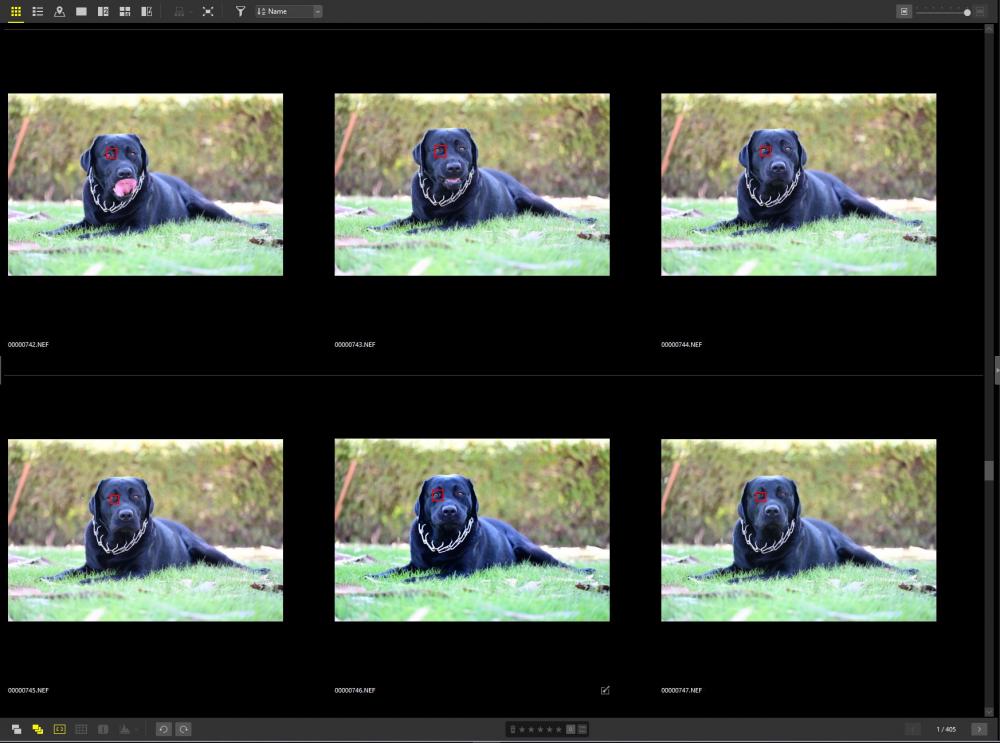Click the rating stars bar

547,729
